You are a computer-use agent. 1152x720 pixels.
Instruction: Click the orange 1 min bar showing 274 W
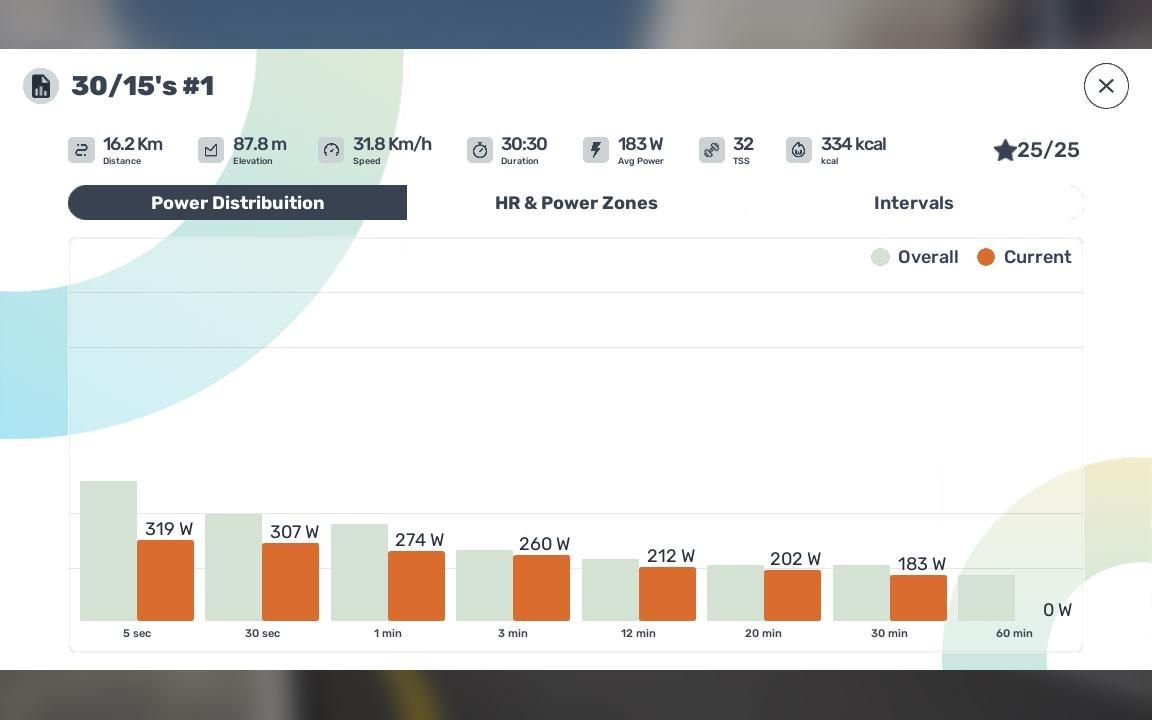[416, 586]
